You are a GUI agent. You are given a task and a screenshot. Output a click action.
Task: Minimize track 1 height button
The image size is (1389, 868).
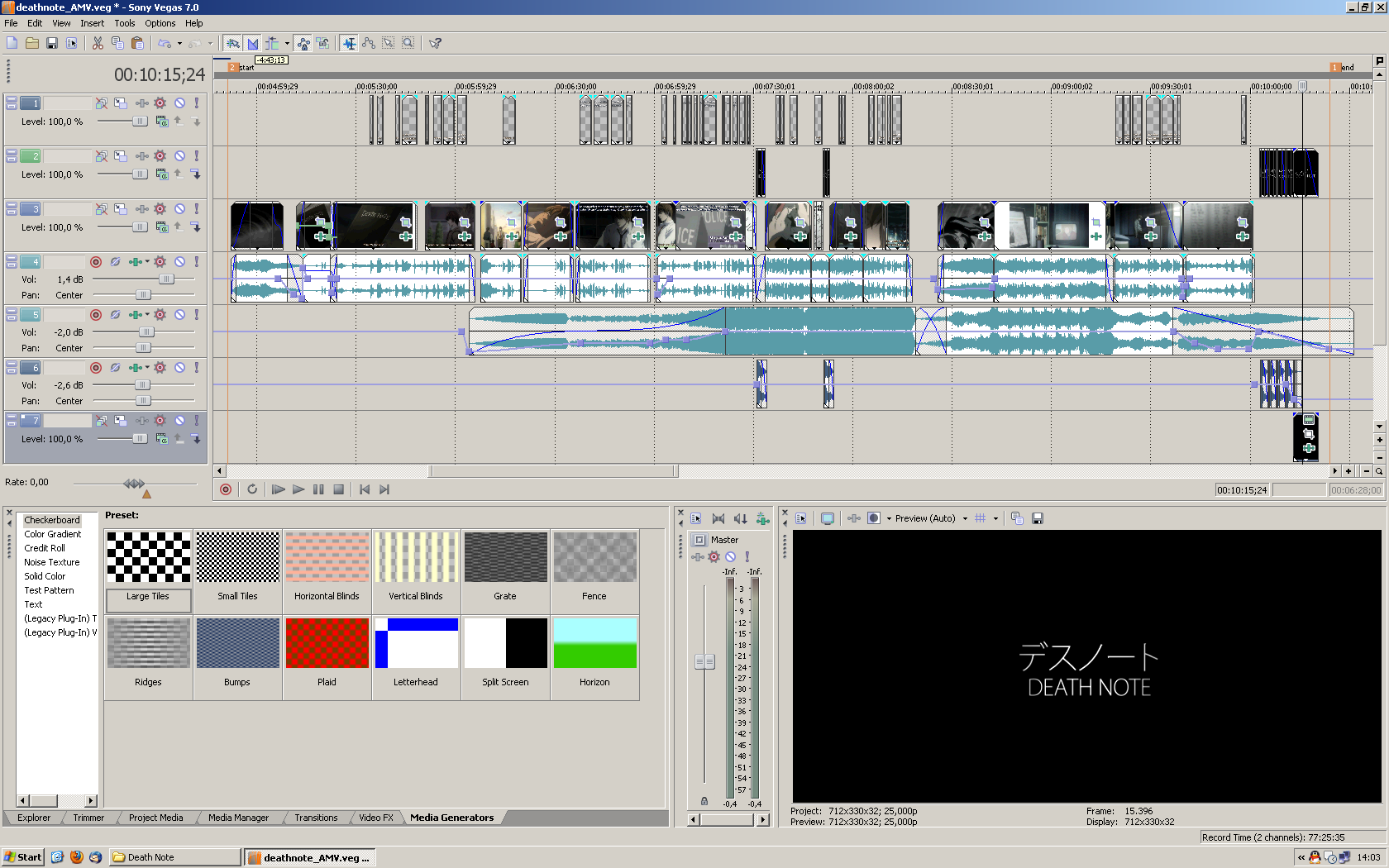(12, 100)
